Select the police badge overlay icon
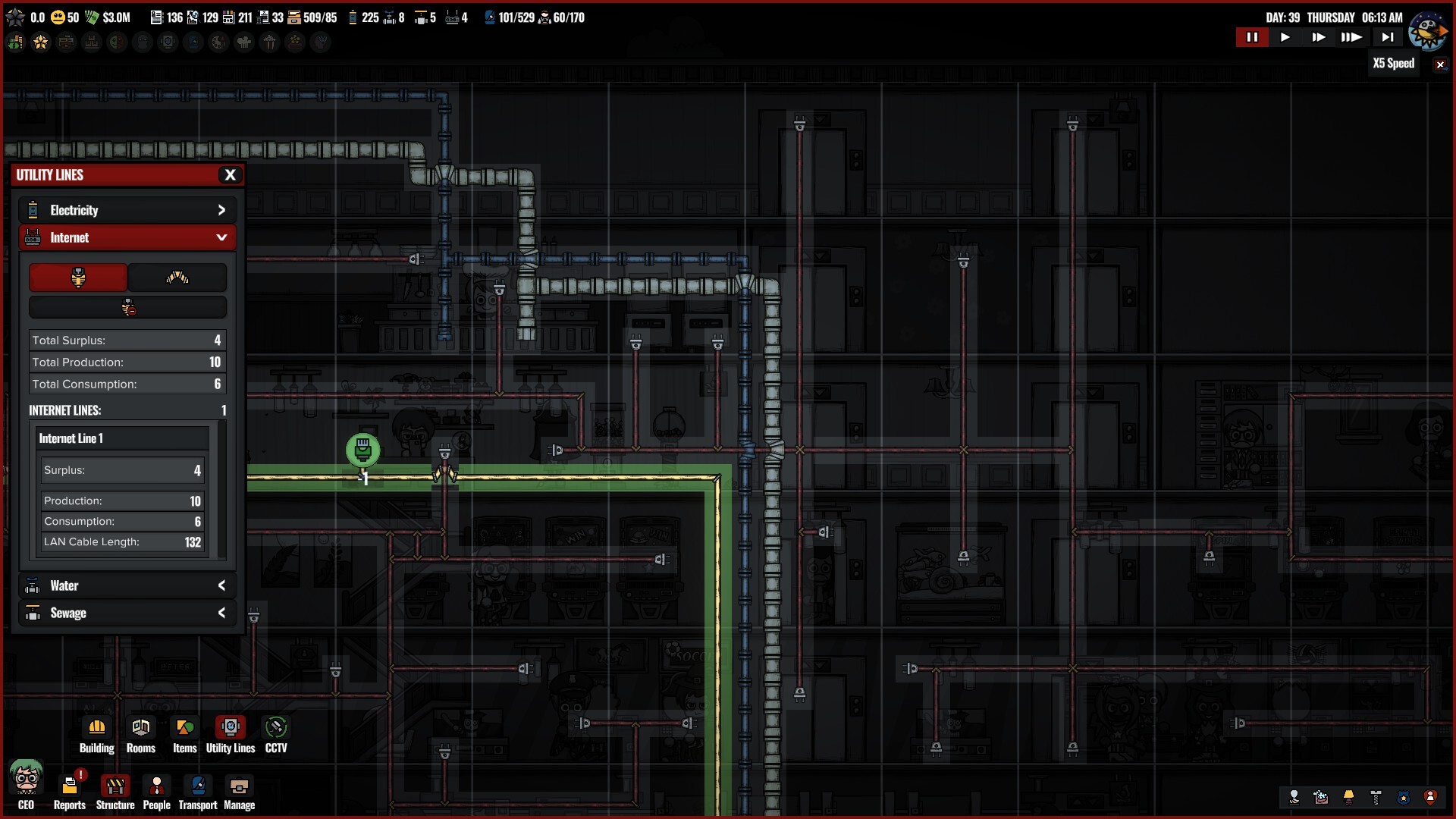1456x819 pixels. (1402, 798)
